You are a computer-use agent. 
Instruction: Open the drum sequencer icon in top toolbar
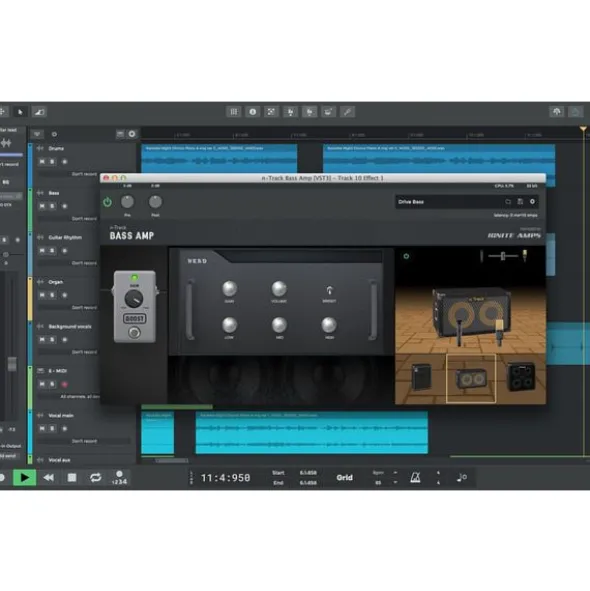coord(328,112)
